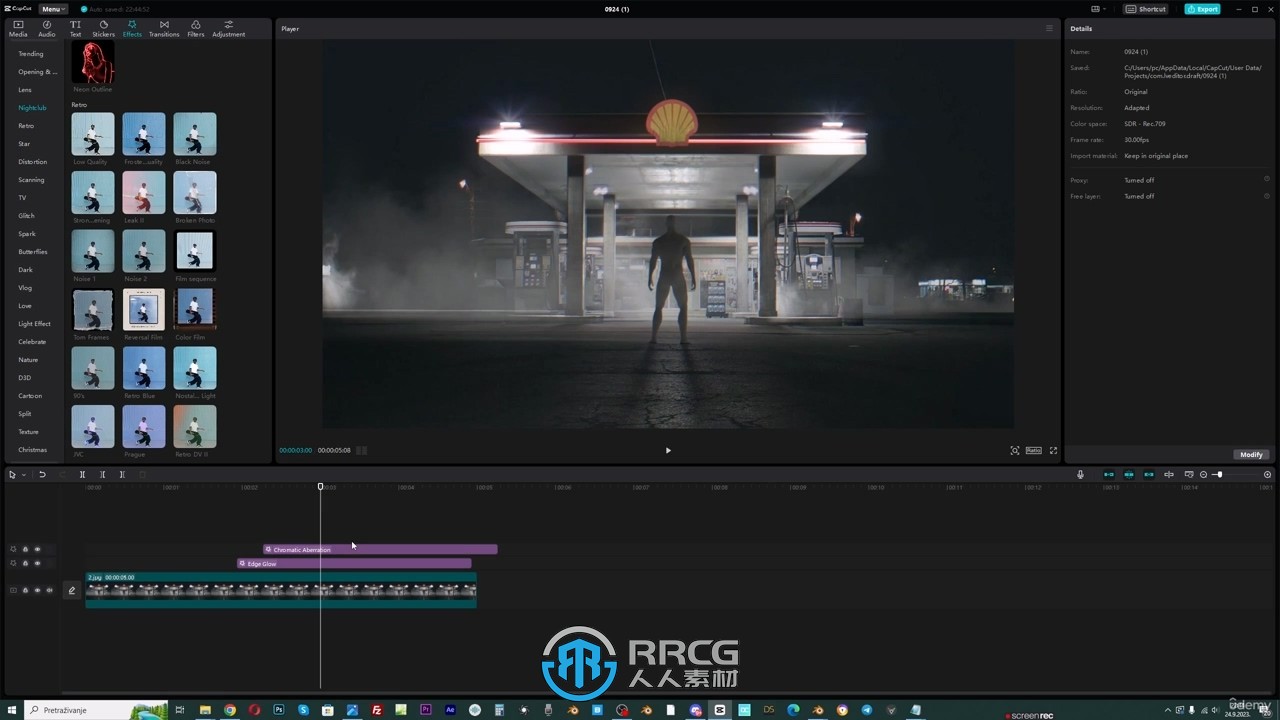Click the microphone record voiceover icon

coord(1080,475)
